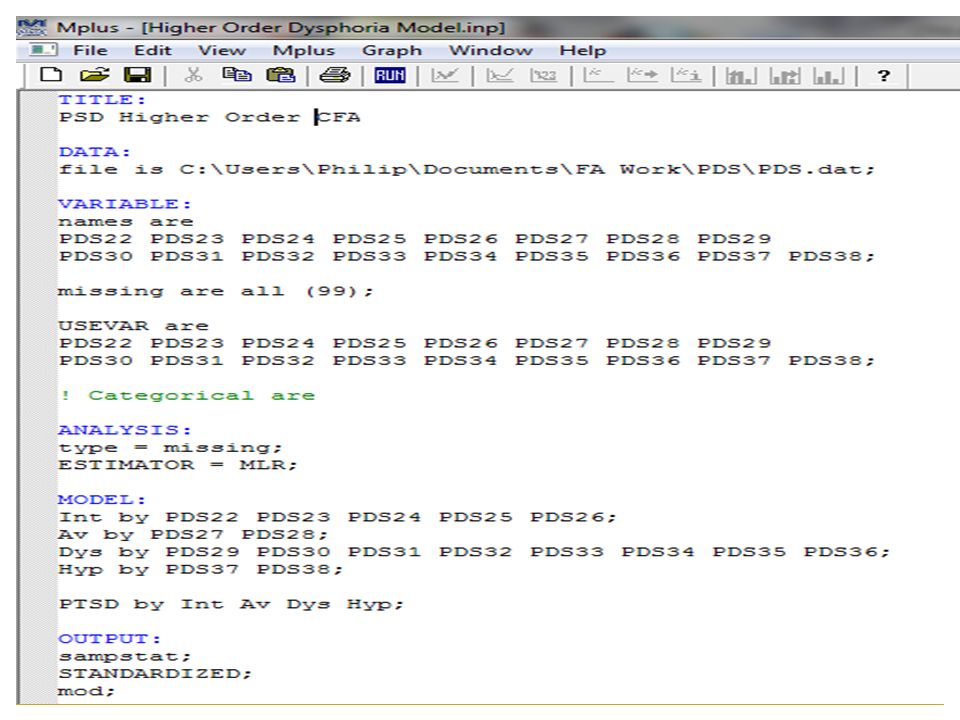
Task: Click the question mark help icon
Action: (883, 75)
